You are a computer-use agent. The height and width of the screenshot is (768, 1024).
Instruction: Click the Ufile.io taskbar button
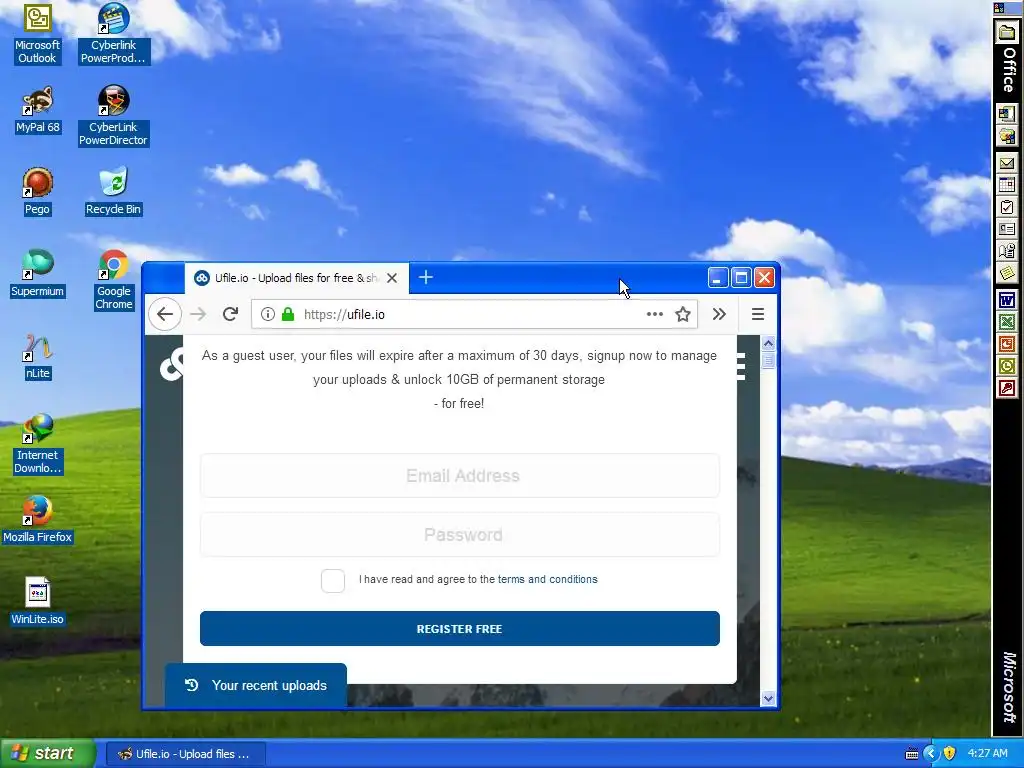(185, 754)
